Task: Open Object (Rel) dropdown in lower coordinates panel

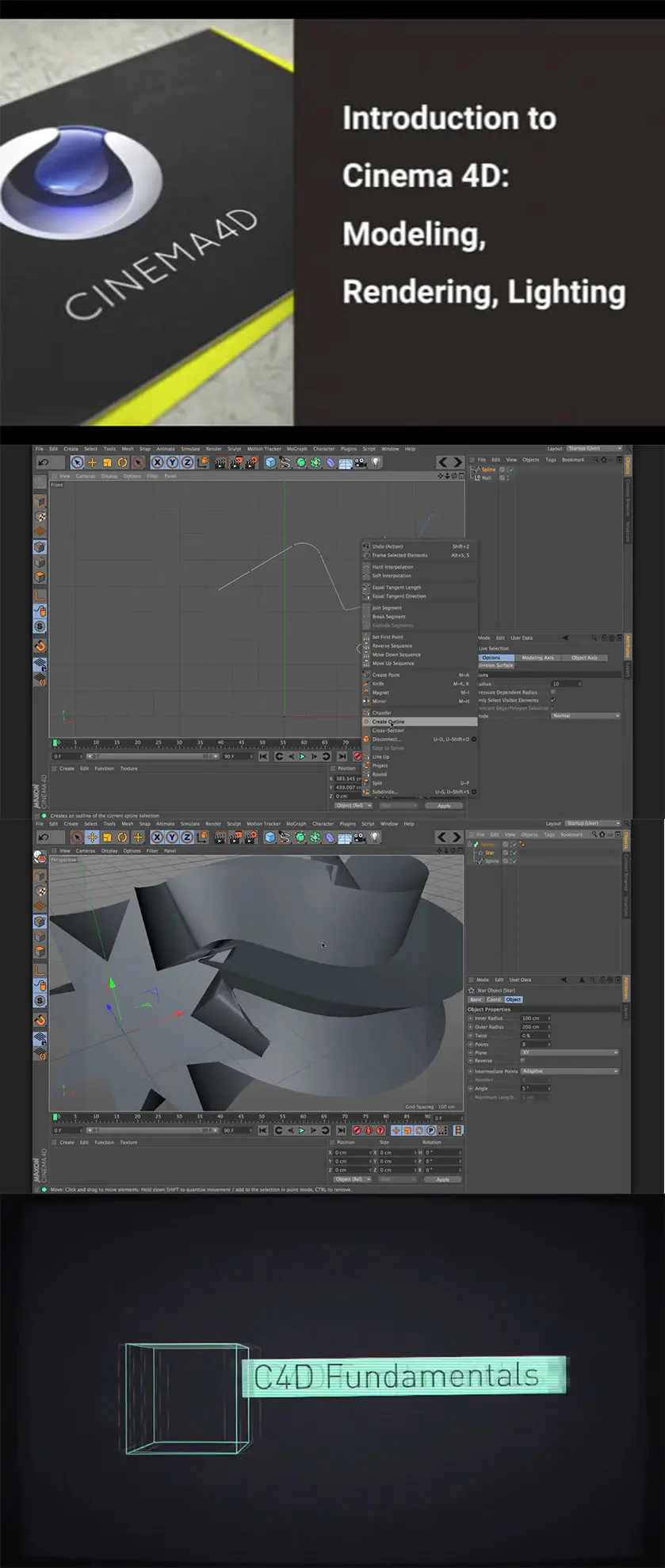Action: click(x=353, y=1179)
